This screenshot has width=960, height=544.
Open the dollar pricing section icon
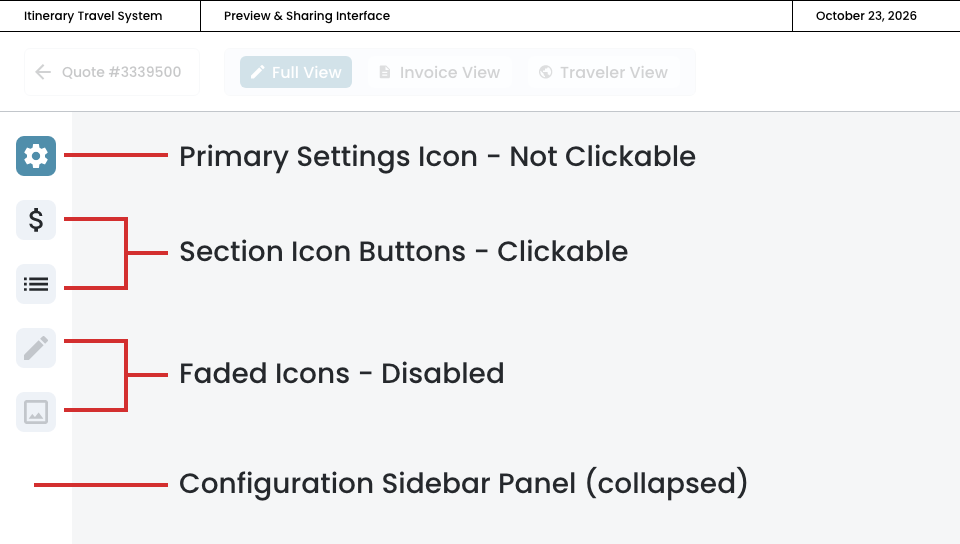[36, 220]
